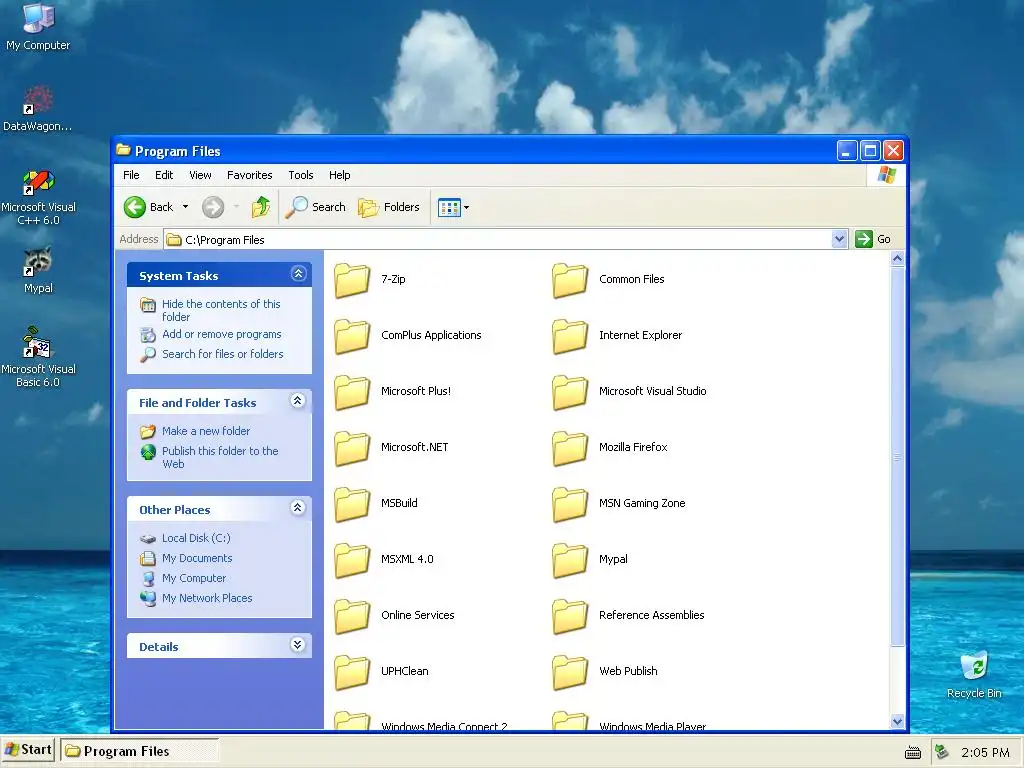Screen dimensions: 1024x768
Task: Go up one folder level icon
Action: (261, 207)
